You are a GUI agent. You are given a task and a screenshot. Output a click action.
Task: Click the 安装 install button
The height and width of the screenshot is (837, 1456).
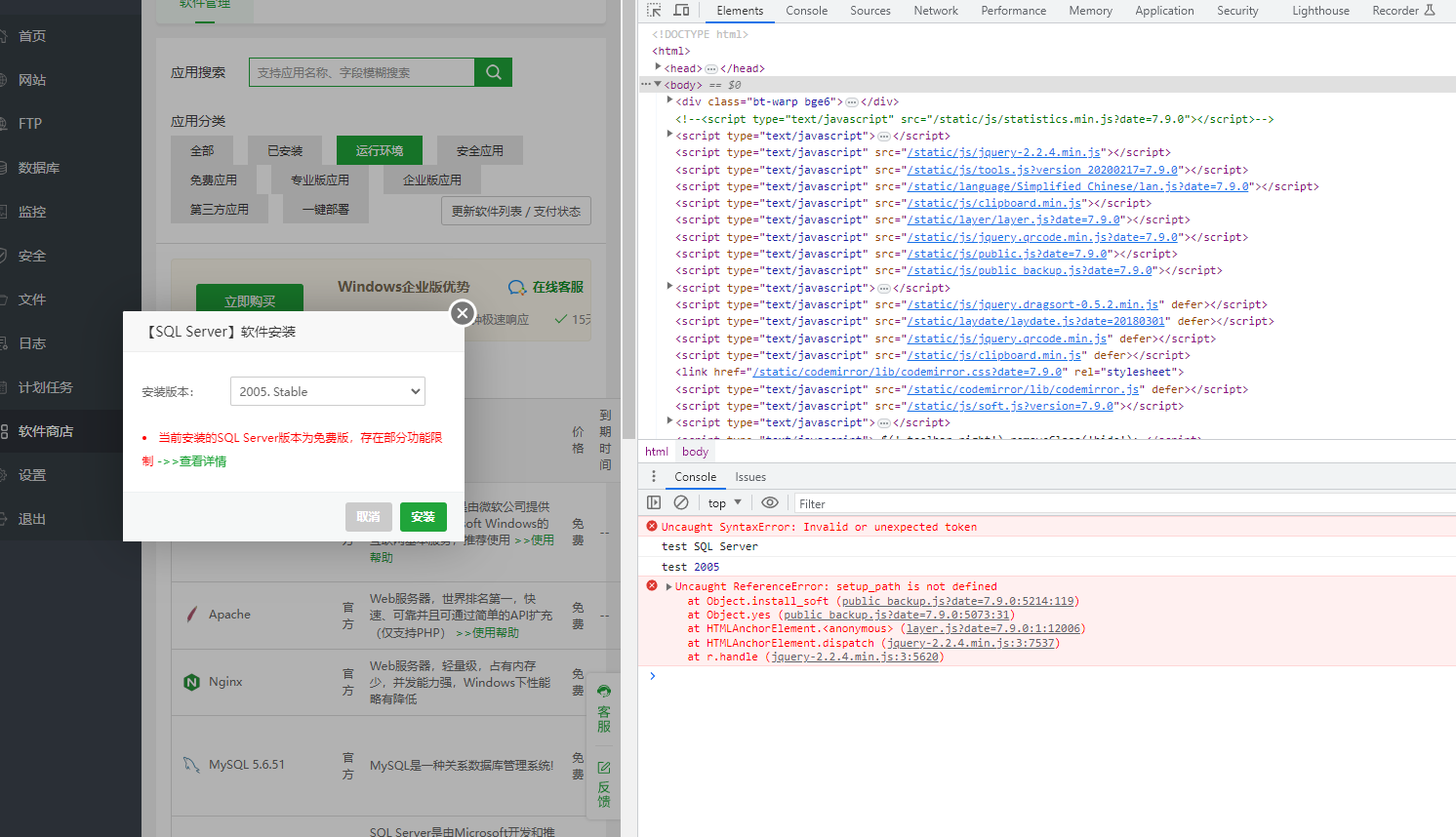point(424,517)
